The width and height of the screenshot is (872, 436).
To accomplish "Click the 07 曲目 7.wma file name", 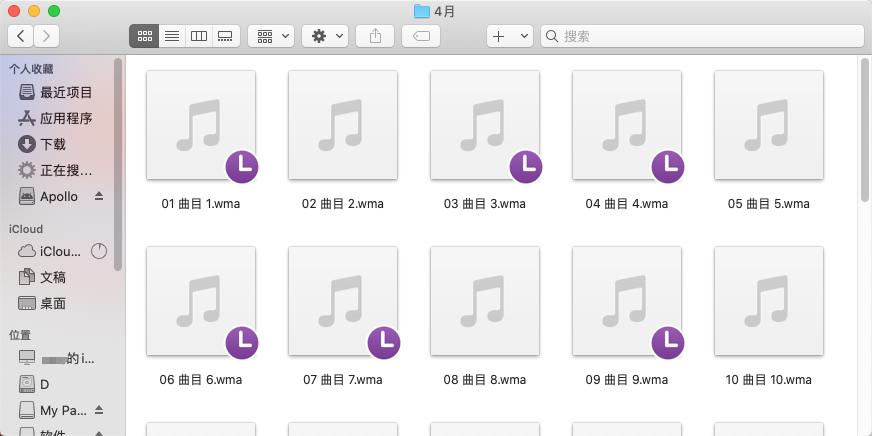I will coord(343,380).
